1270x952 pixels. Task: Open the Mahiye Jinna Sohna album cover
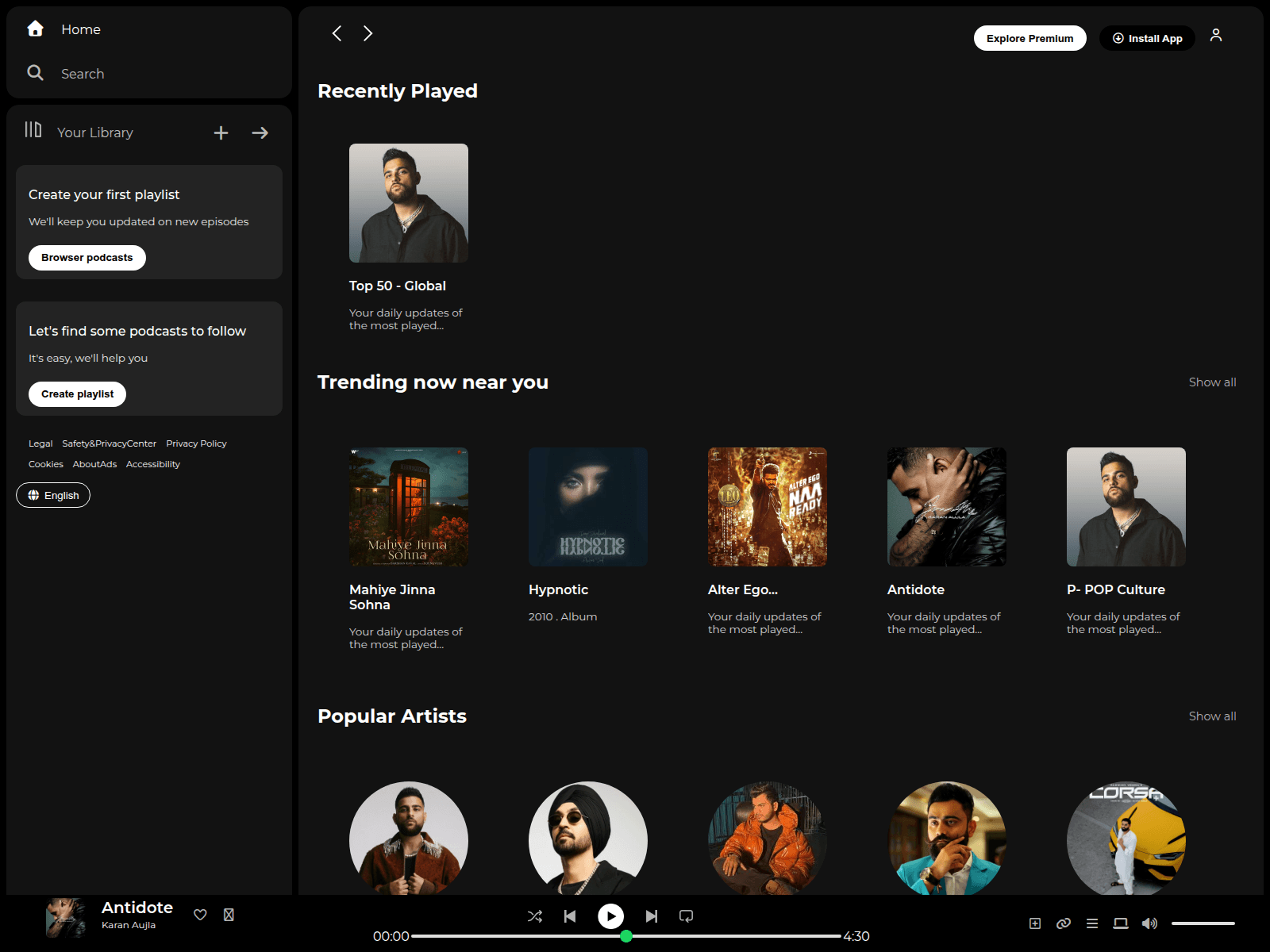pos(409,507)
